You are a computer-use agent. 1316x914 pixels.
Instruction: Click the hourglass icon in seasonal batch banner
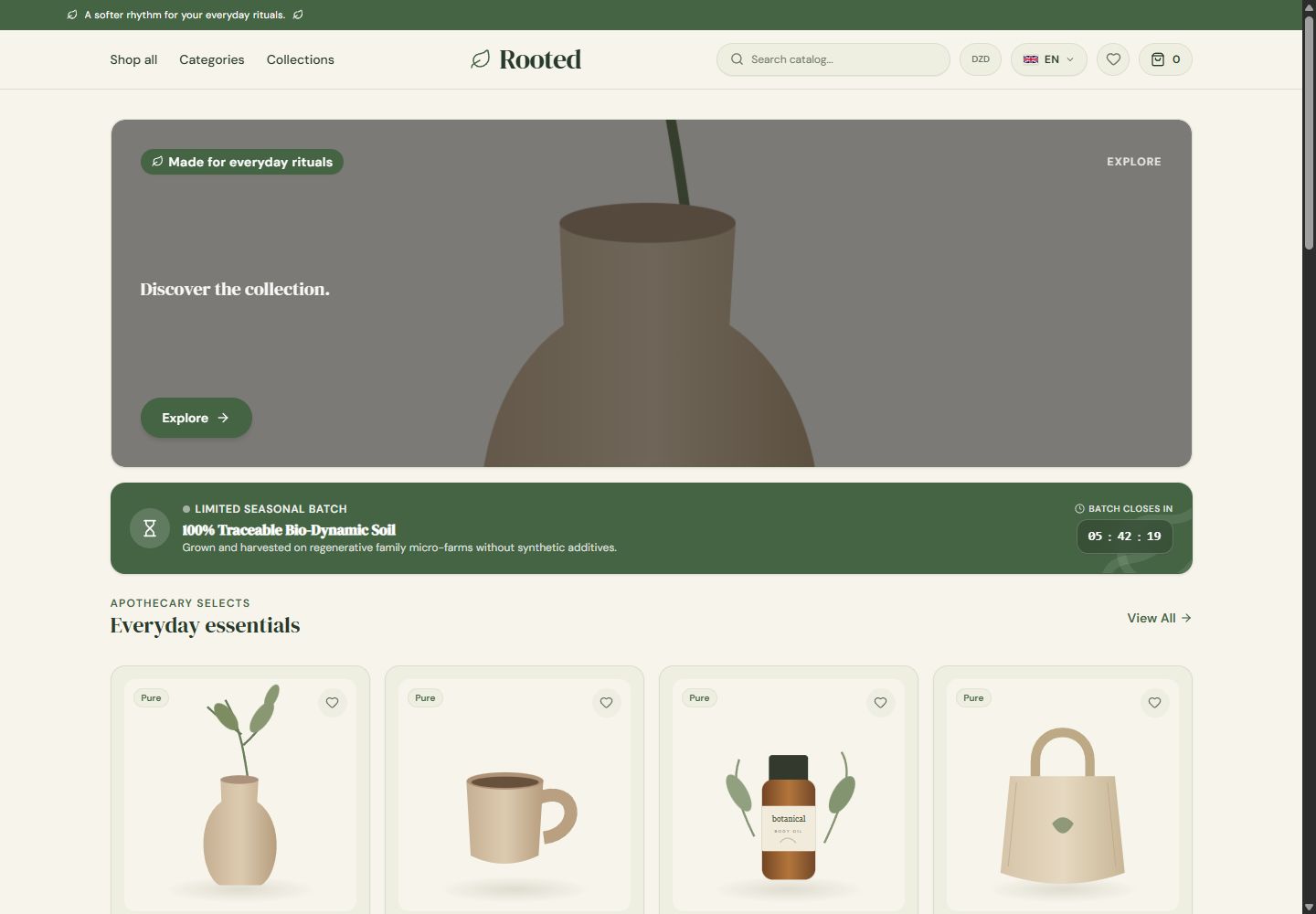point(150,528)
